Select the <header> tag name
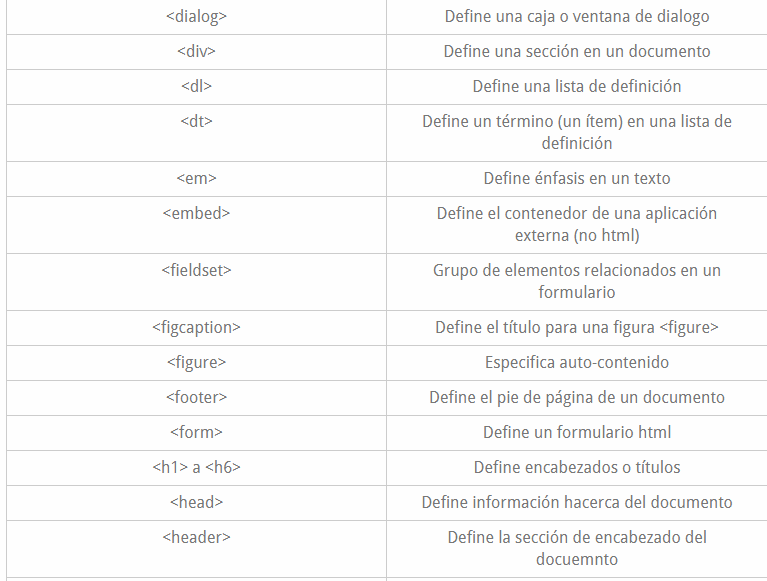Screen dimensions: 767x581 tap(196, 538)
